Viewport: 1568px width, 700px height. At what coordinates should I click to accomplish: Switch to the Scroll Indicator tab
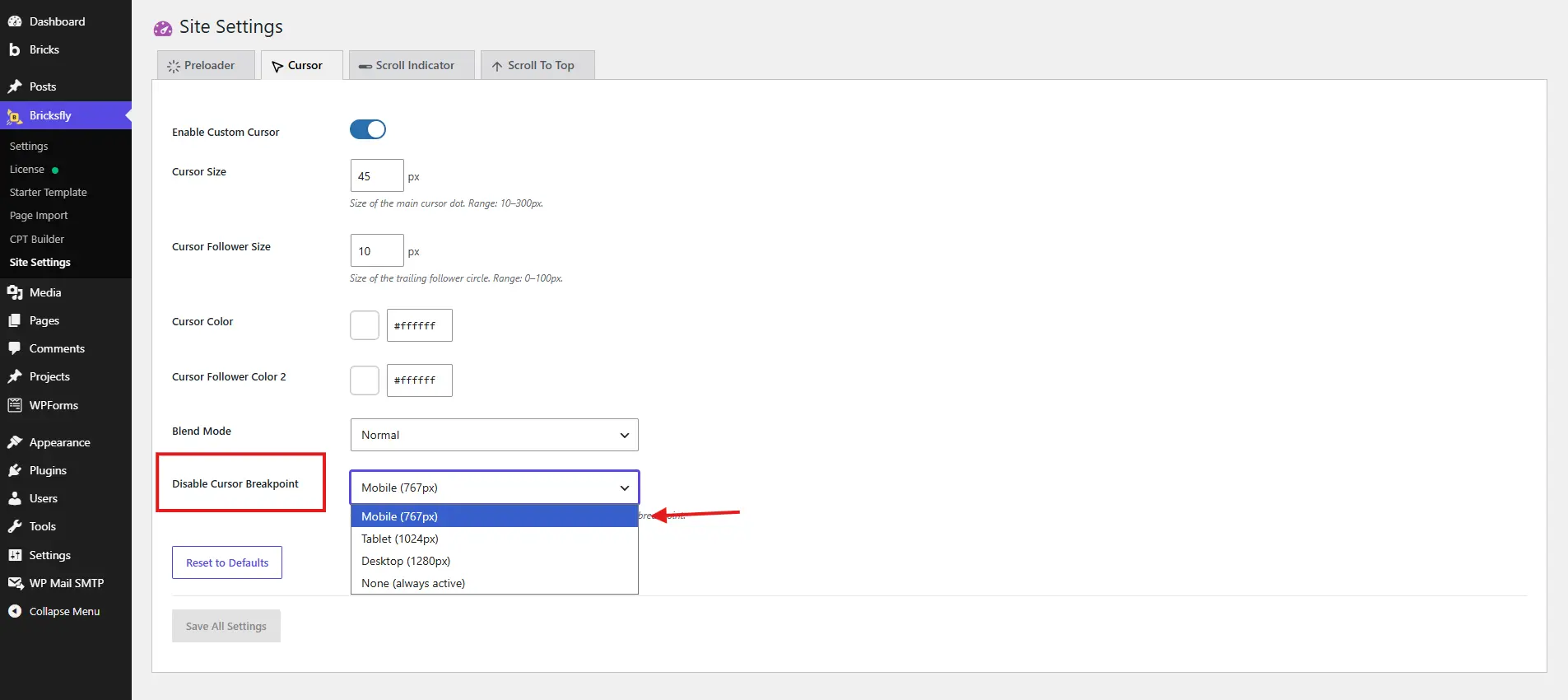(x=412, y=65)
